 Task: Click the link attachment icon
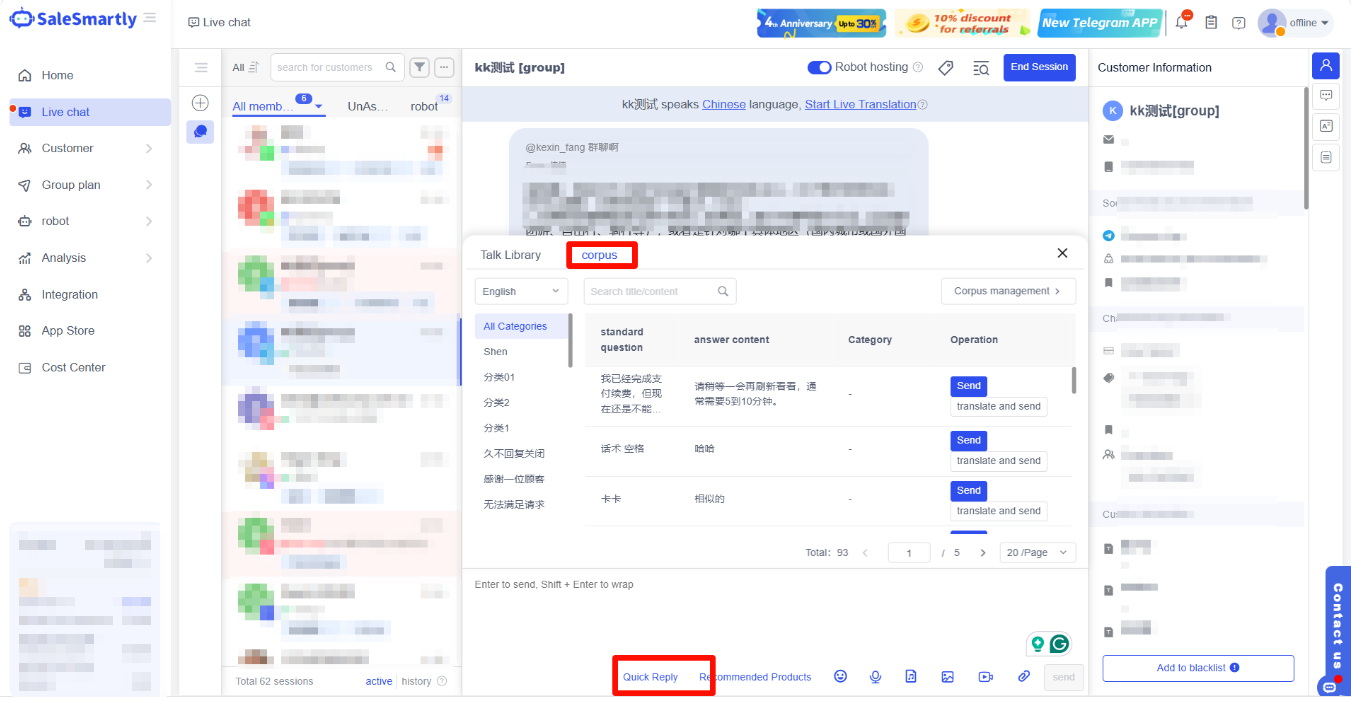coord(1023,677)
